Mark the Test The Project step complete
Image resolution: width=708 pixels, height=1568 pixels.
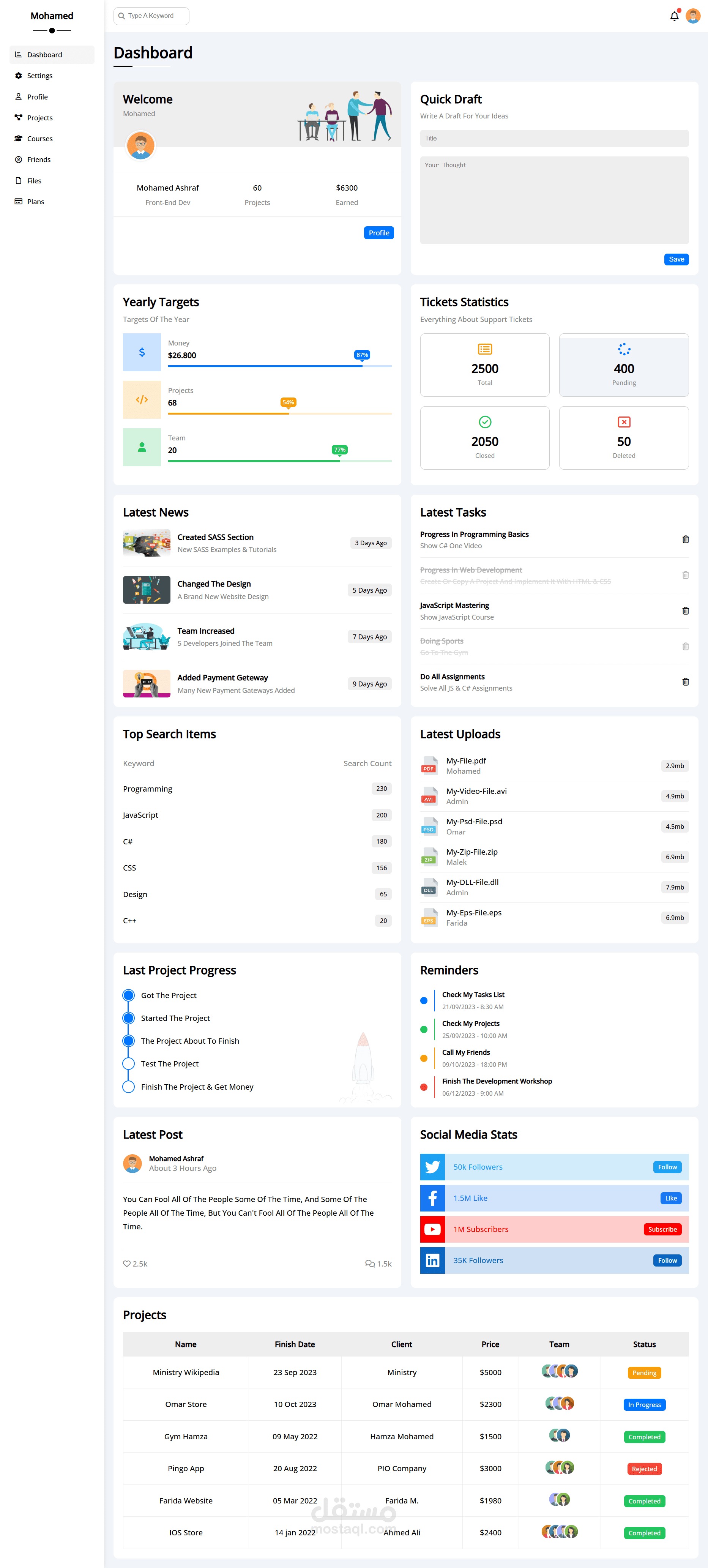128,1063
